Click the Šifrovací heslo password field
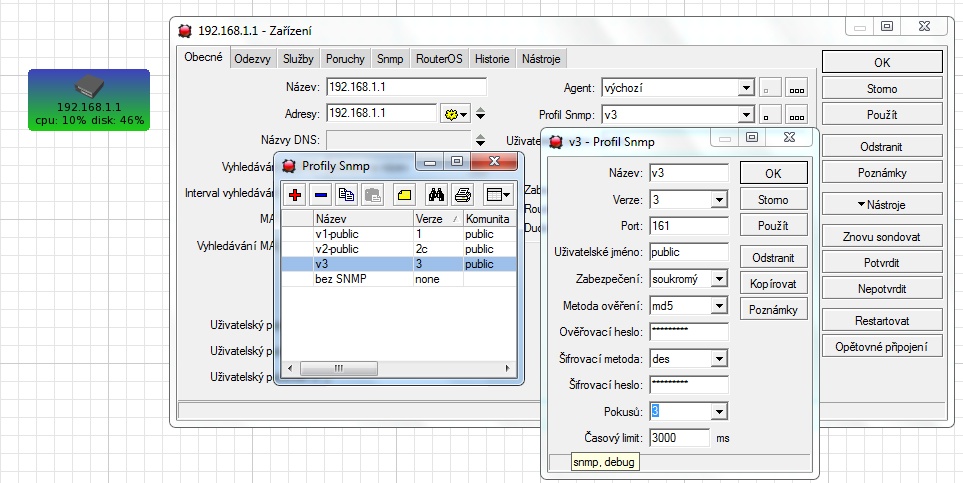This screenshot has width=963, height=483. (x=688, y=385)
